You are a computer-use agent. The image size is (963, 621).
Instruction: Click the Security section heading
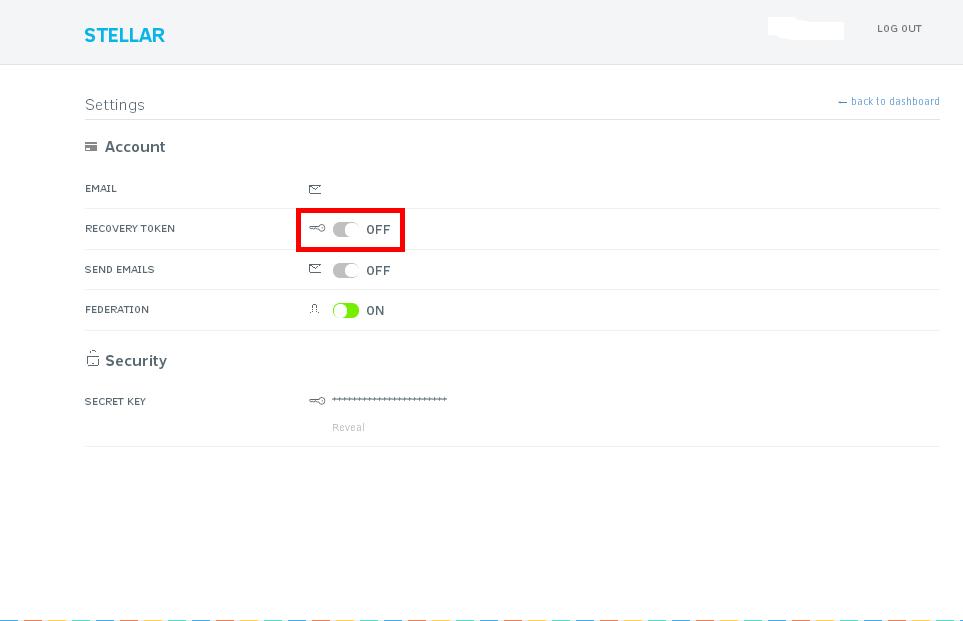coord(136,361)
